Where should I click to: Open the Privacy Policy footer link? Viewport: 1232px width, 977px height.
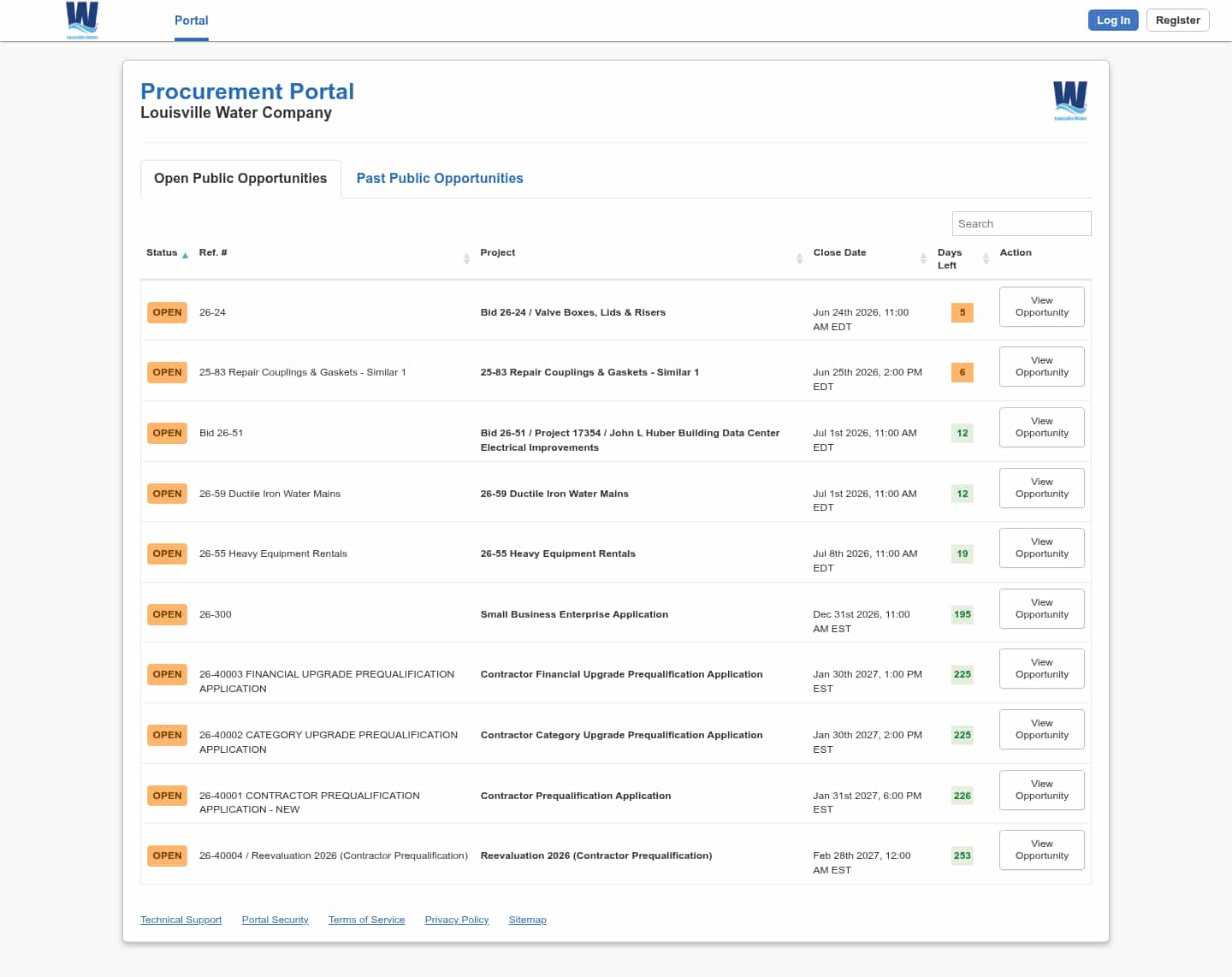457,920
